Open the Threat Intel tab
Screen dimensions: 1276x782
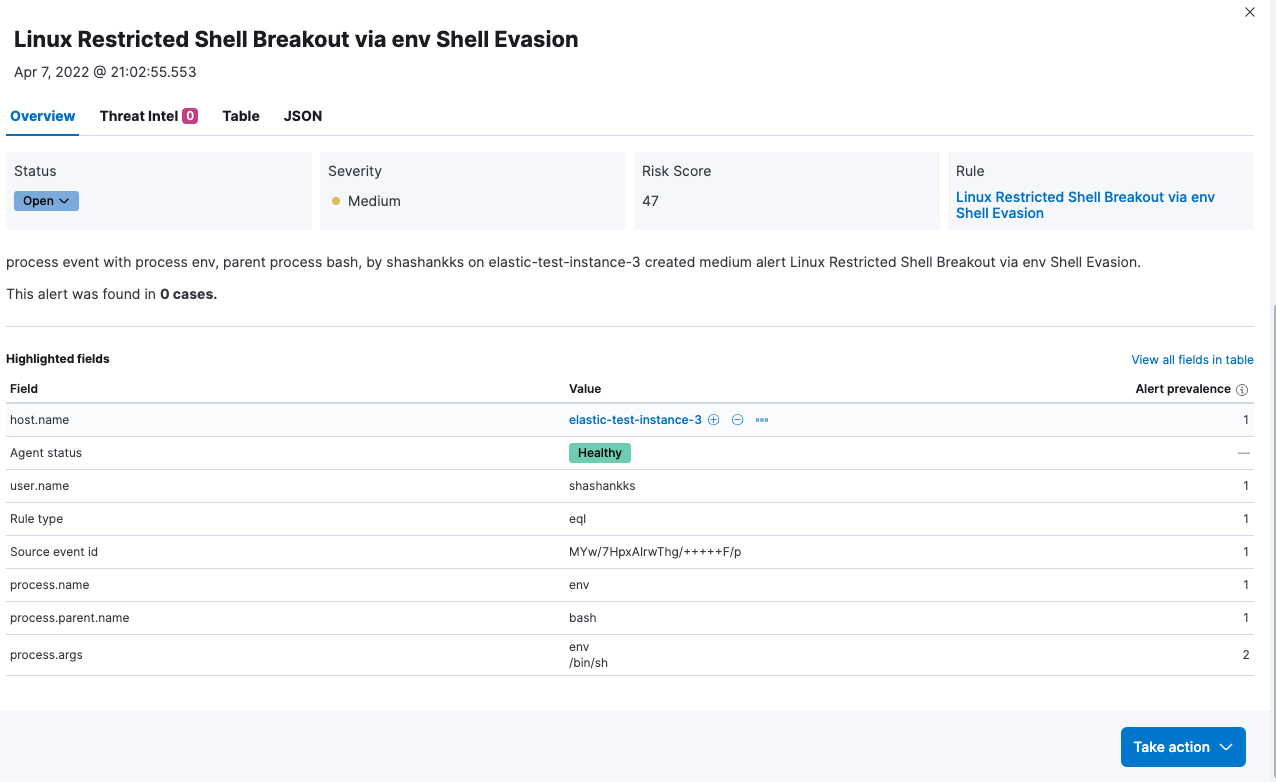(x=148, y=116)
